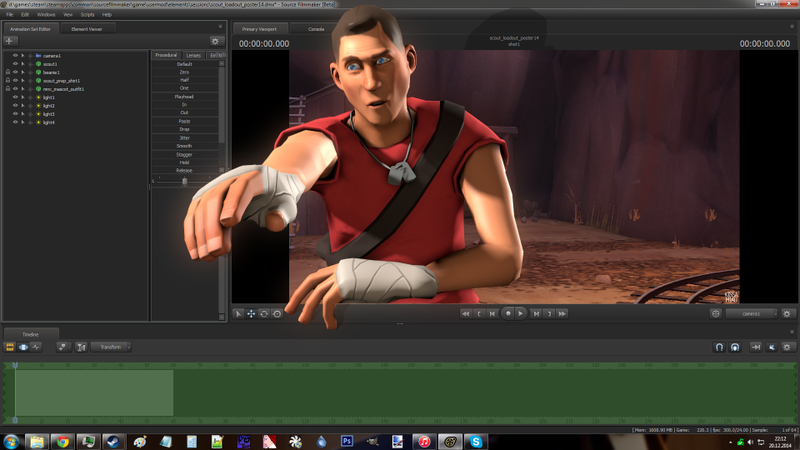Image resolution: width=800 pixels, height=450 pixels.
Task: Open the Scripts menu
Action: pyautogui.click(x=87, y=14)
